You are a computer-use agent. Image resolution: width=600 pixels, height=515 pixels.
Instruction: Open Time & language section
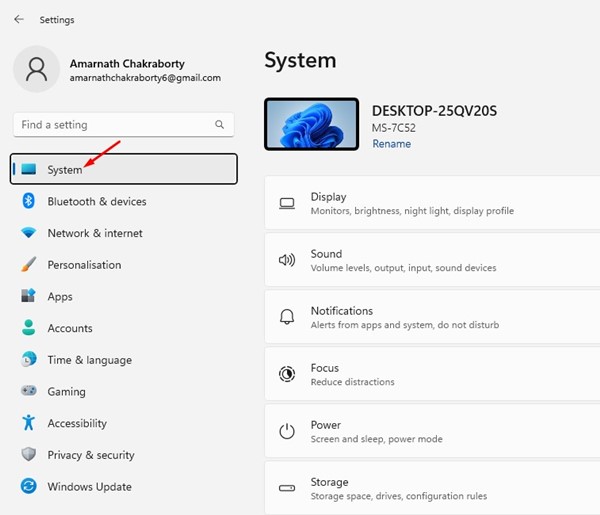88,360
